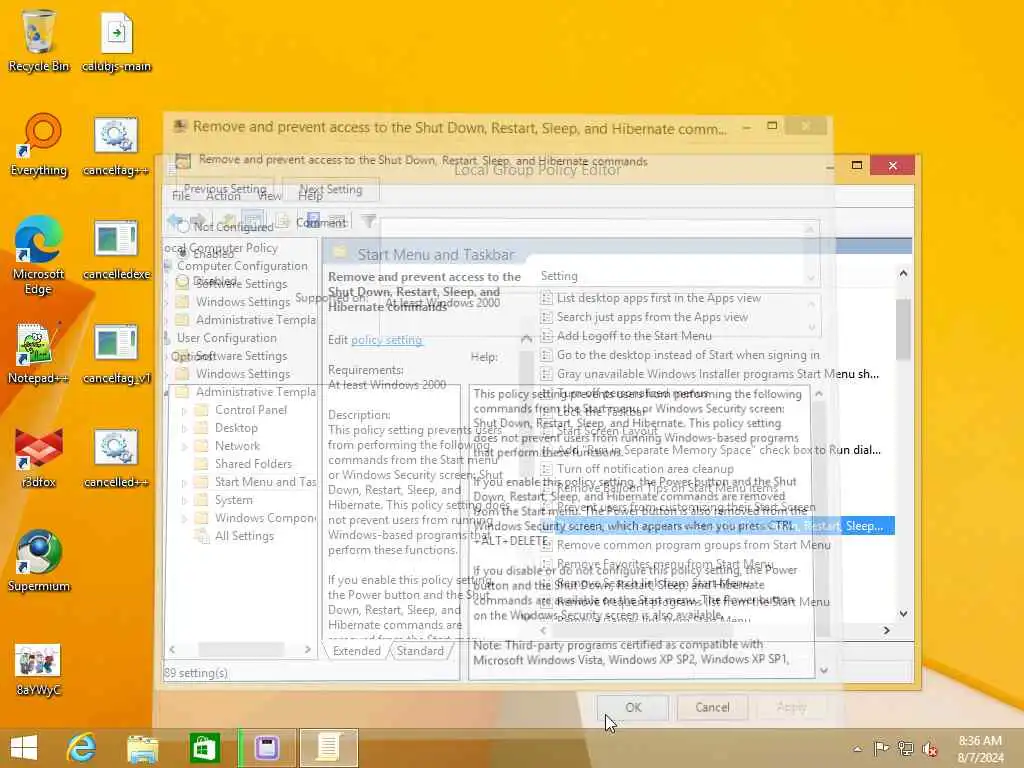Image resolution: width=1024 pixels, height=768 pixels.
Task: Open Recycle Bin desktop icon
Action: 39,39
